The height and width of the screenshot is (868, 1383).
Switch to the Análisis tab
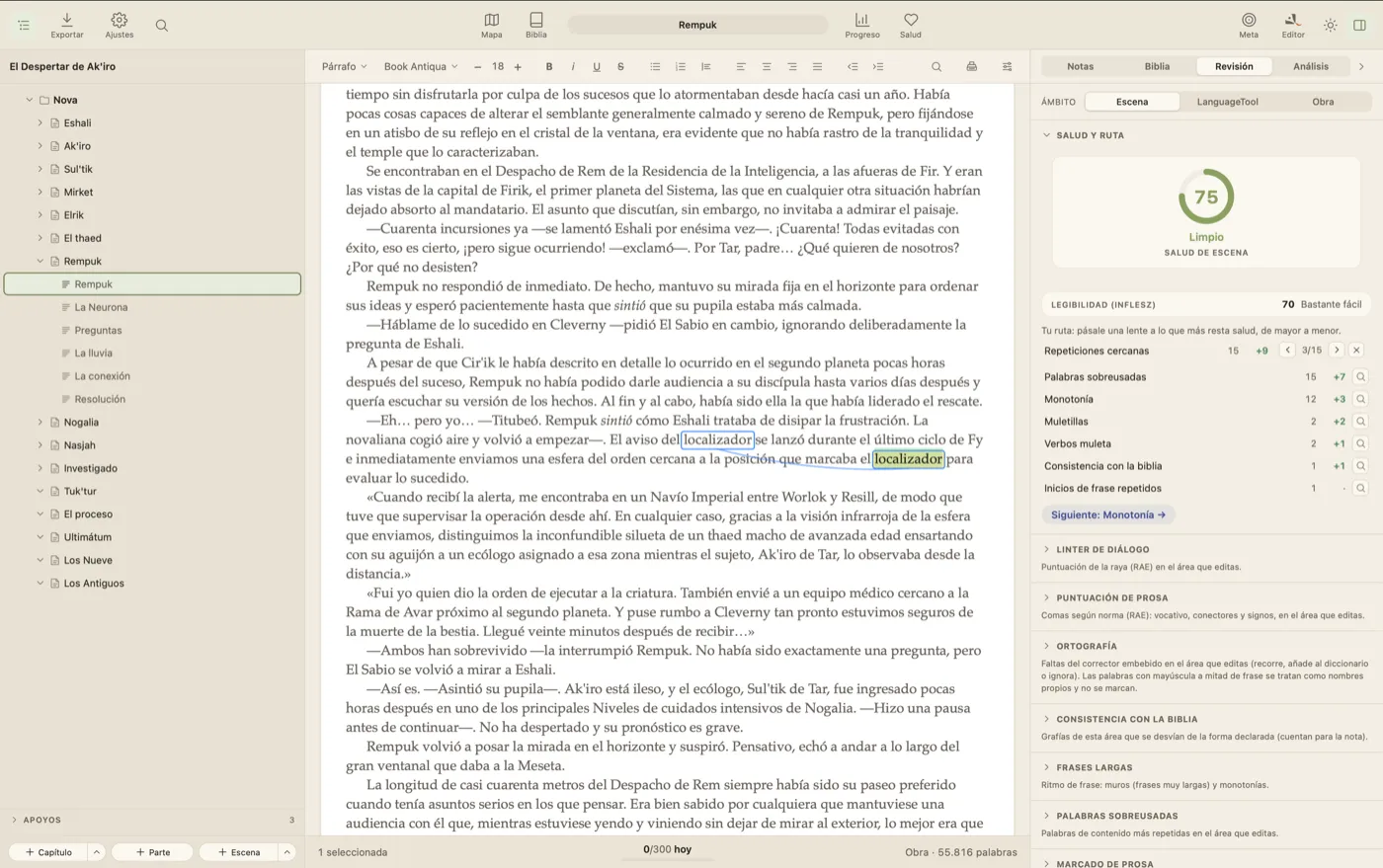[x=1311, y=66]
